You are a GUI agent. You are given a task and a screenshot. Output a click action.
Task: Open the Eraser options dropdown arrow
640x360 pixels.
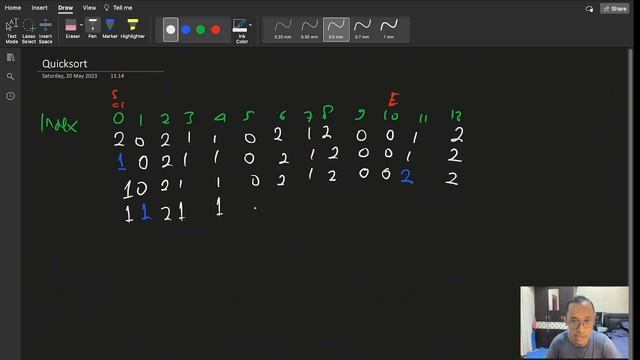pyautogui.click(x=81, y=25)
